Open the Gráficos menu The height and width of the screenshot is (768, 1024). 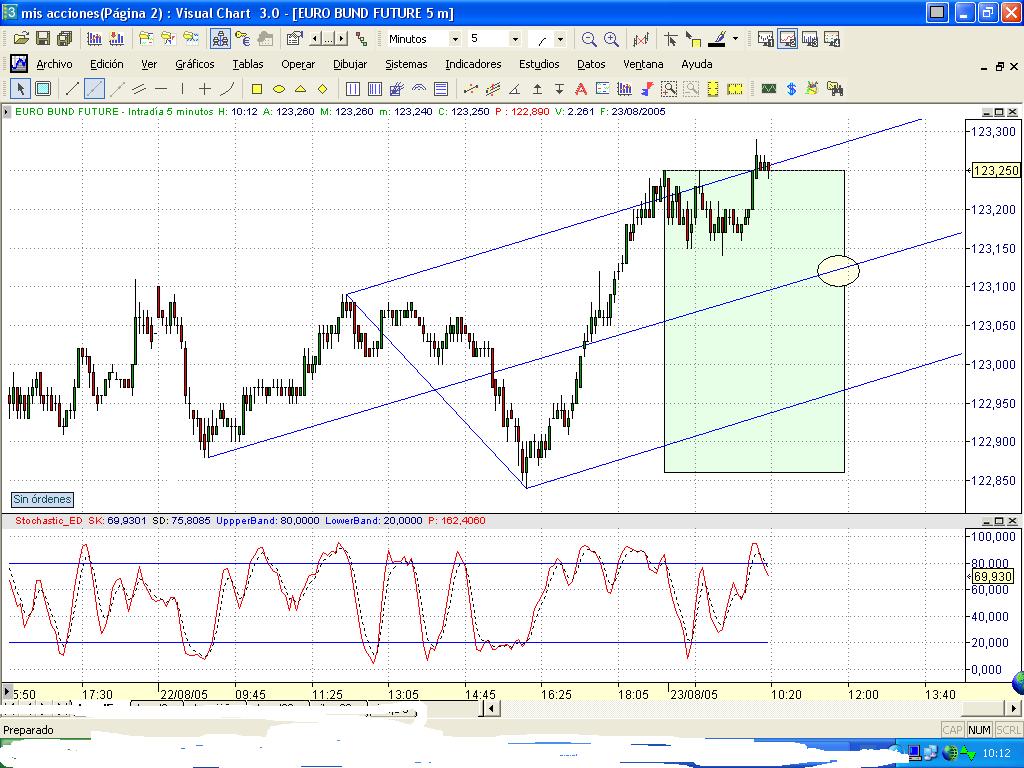pos(195,64)
